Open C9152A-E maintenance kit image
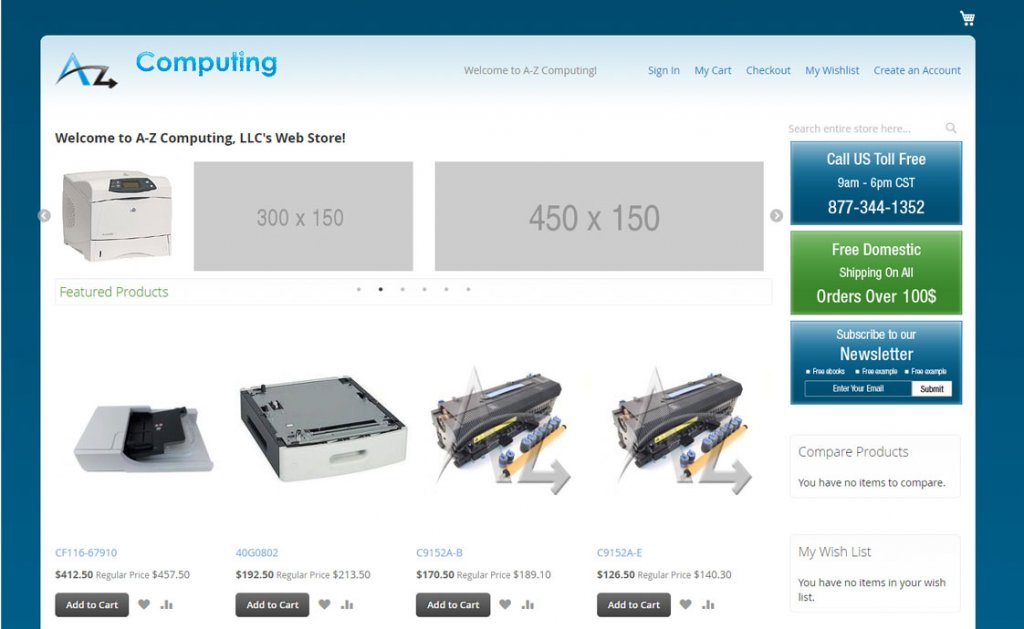The image size is (1024, 629). click(x=682, y=431)
